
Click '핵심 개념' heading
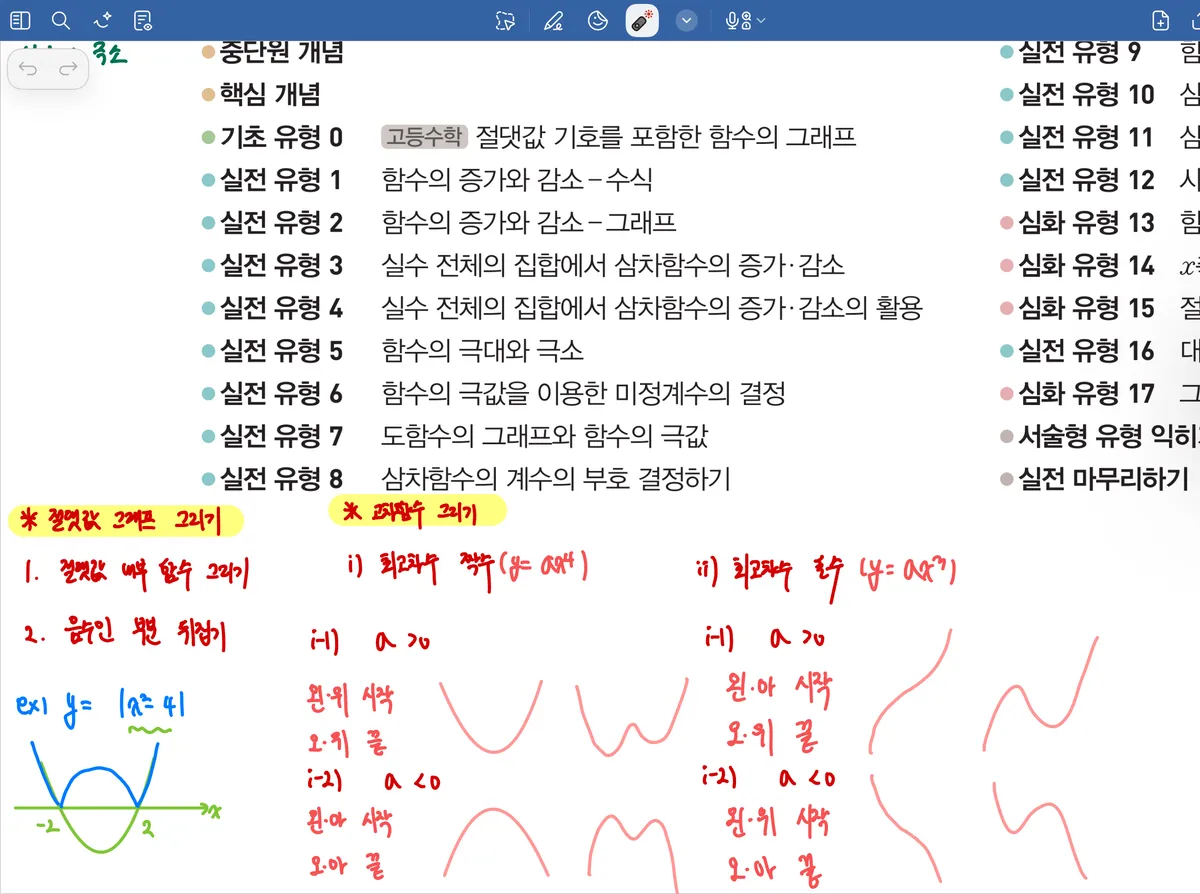[270, 95]
